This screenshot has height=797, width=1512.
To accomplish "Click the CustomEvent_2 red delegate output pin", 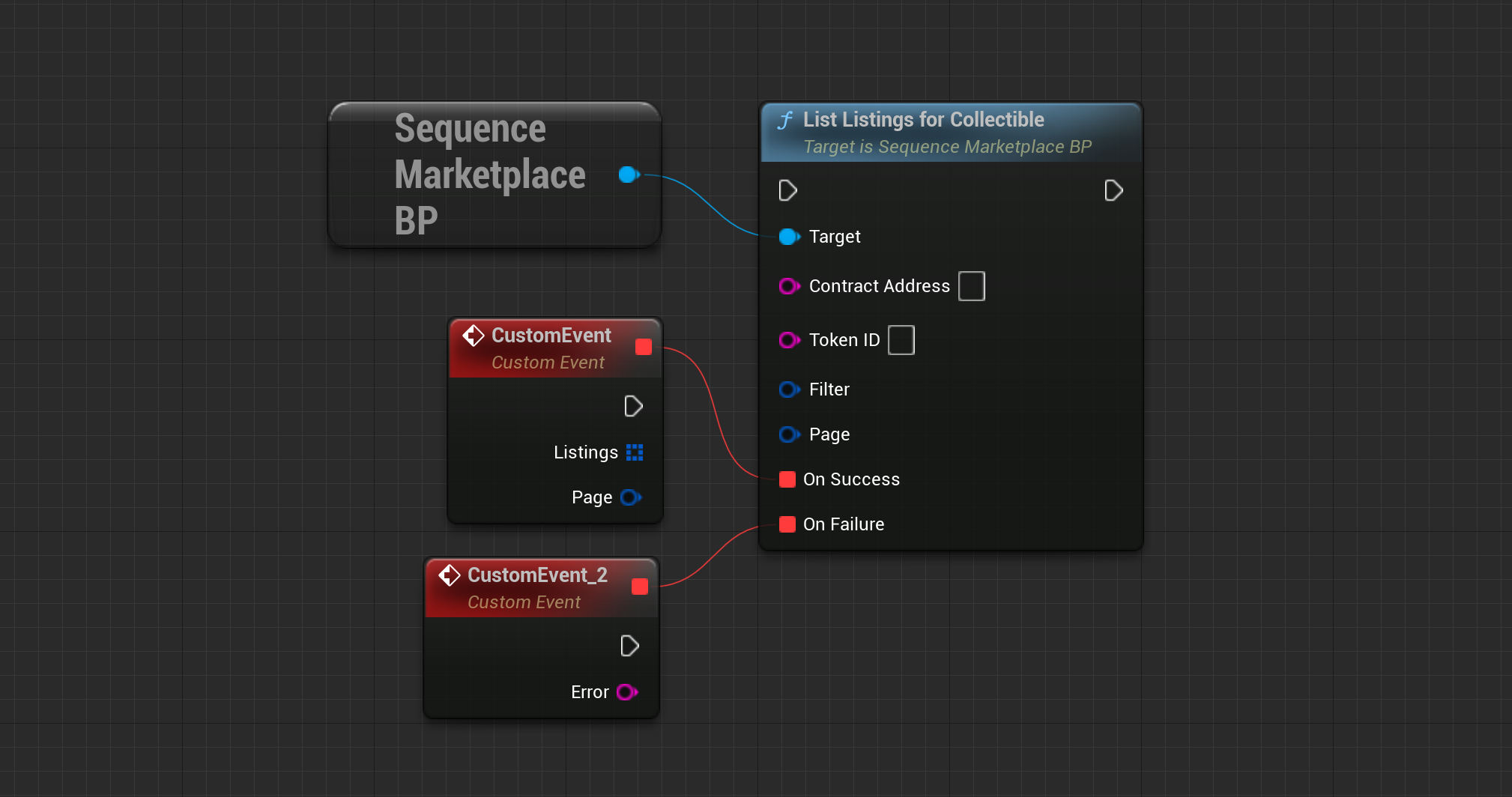I will click(639, 587).
